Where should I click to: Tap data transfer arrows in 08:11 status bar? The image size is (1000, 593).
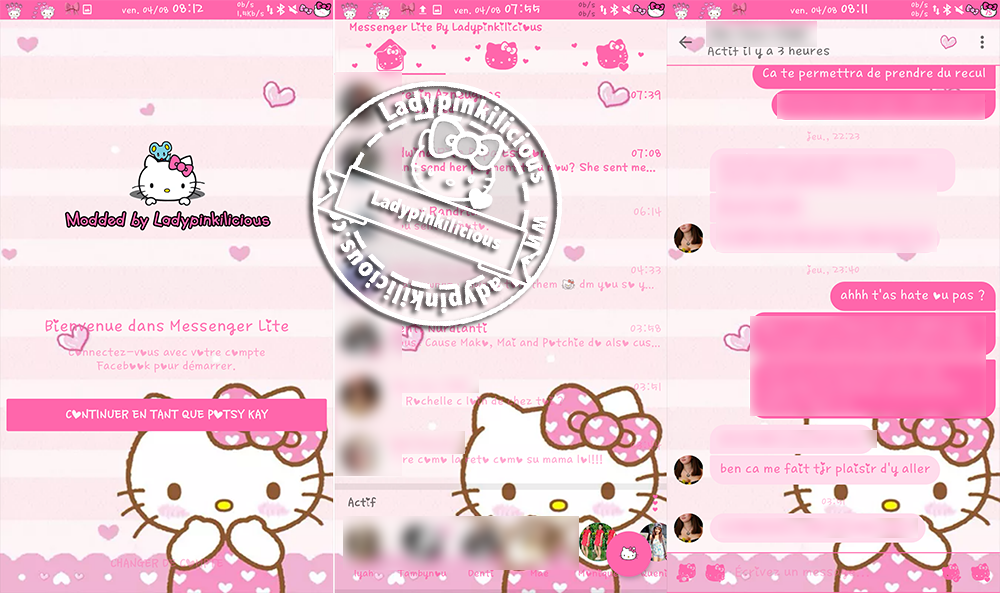(x=937, y=10)
